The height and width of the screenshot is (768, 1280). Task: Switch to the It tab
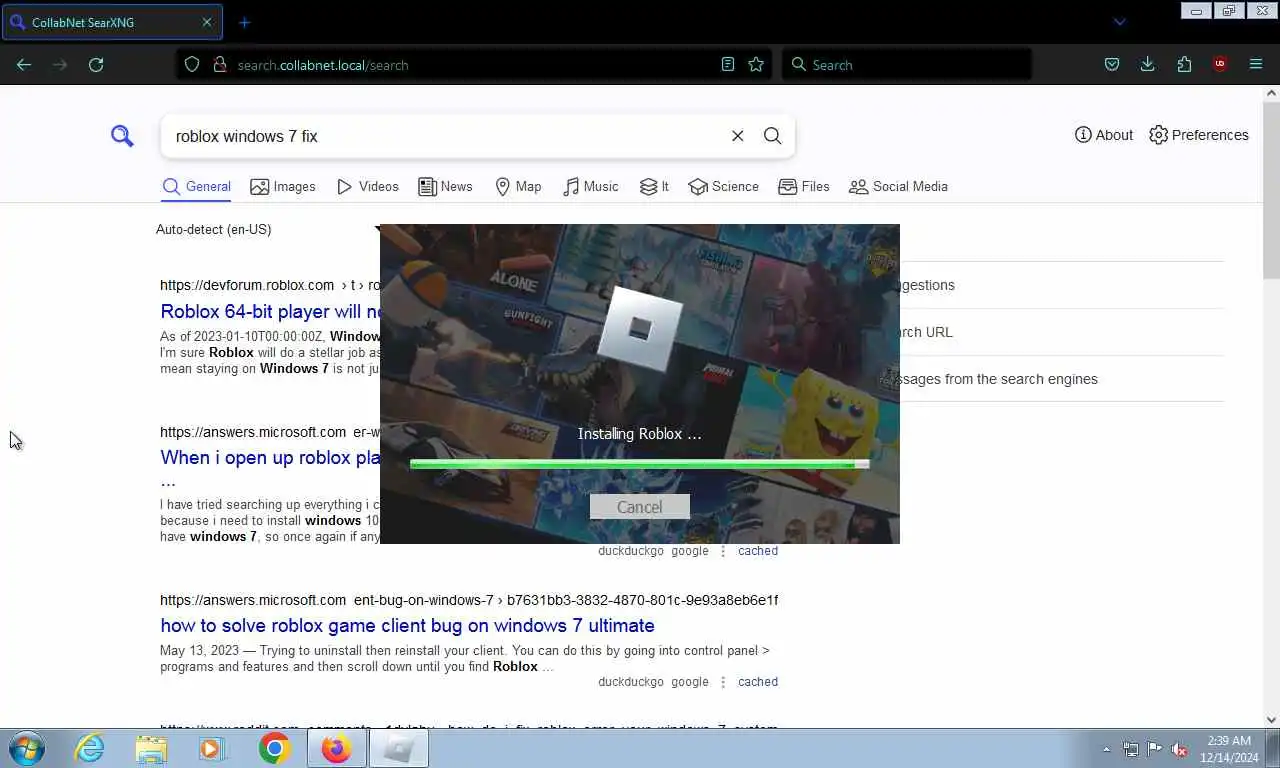pos(654,186)
